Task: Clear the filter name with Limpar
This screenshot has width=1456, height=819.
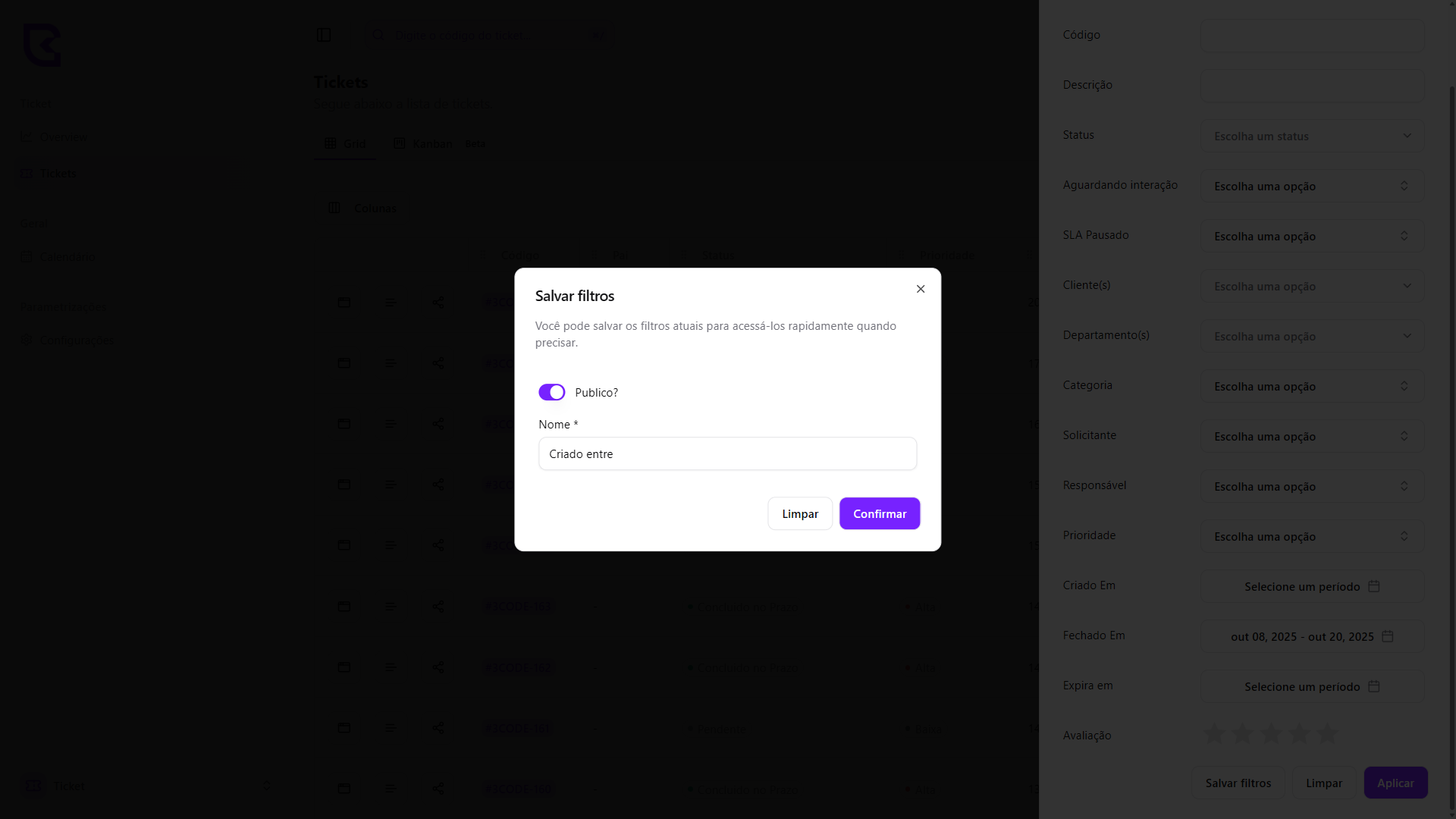Action: tap(800, 513)
